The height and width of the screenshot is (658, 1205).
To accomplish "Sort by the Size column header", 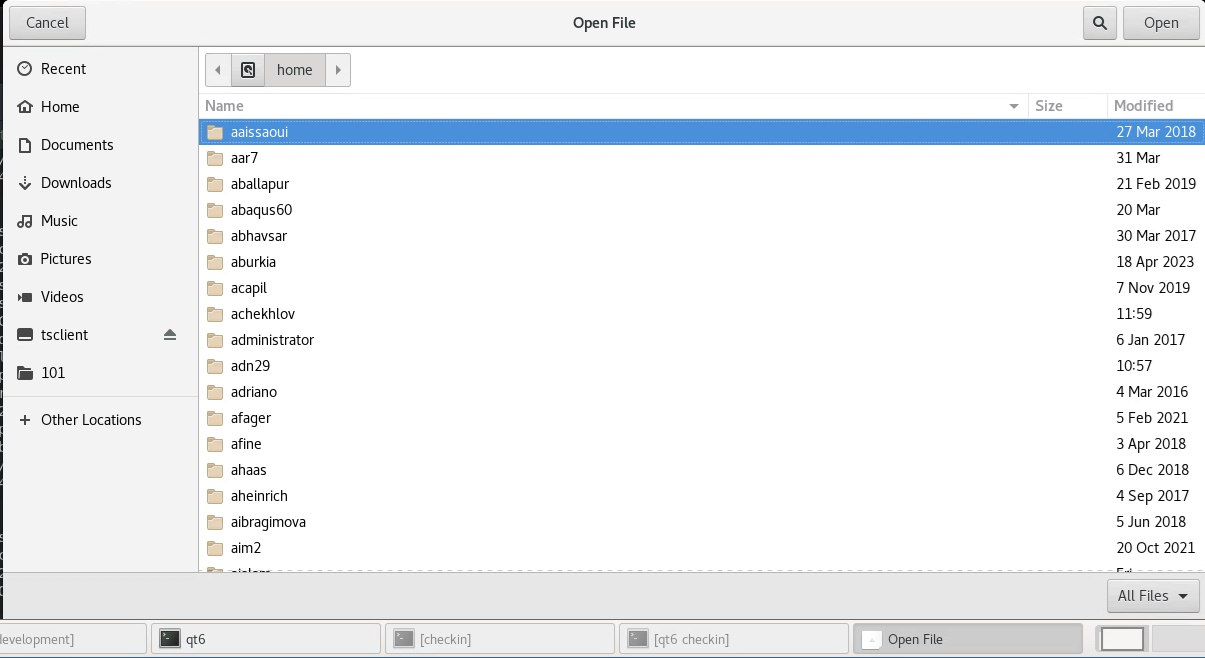I will click(1068, 105).
